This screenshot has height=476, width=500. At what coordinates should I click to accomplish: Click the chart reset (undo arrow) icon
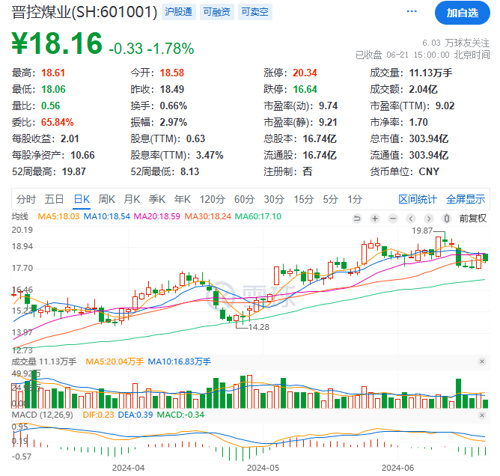(x=357, y=219)
